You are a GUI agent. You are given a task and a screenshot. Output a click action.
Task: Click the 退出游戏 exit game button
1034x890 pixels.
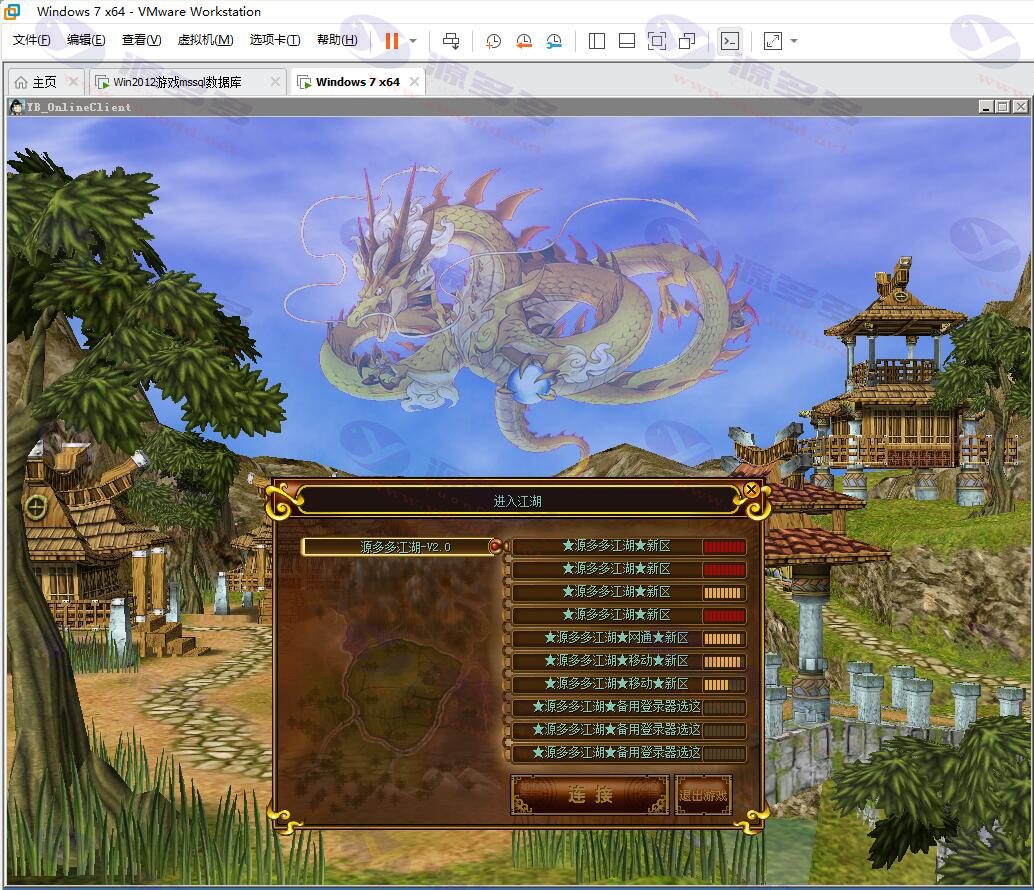[x=703, y=795]
